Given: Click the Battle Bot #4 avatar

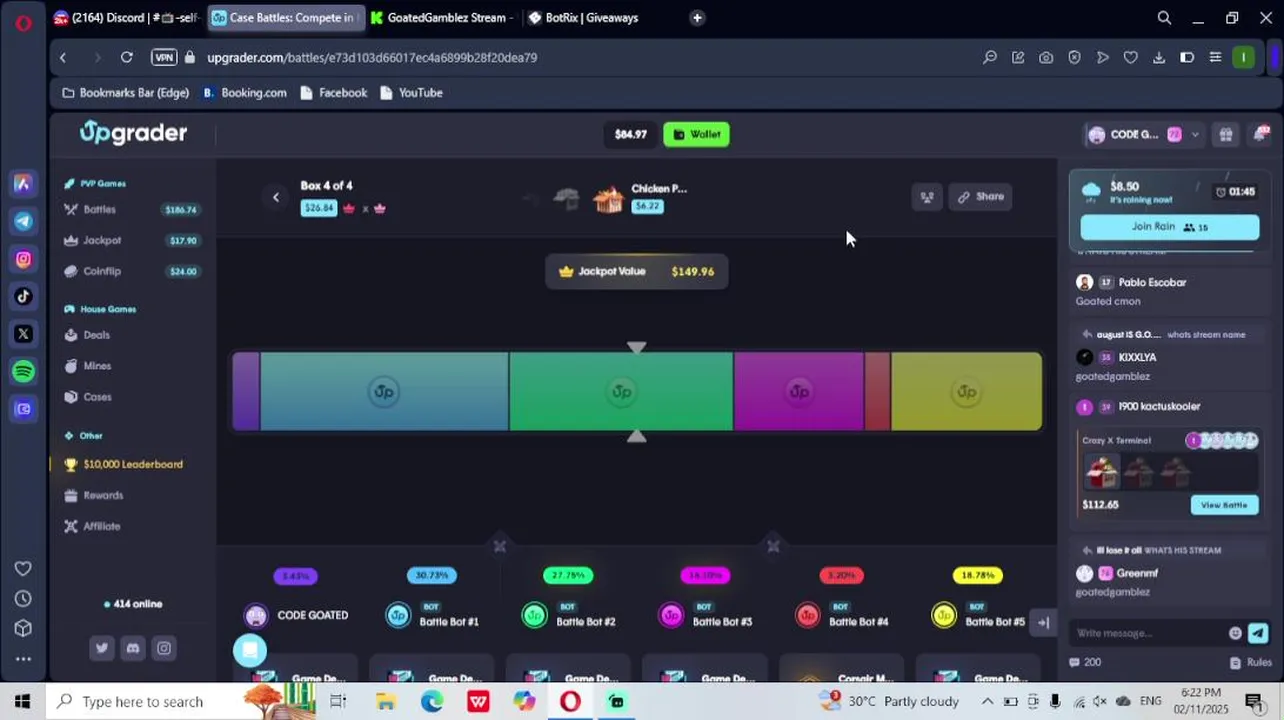Looking at the screenshot, I should pyautogui.click(x=807, y=616).
